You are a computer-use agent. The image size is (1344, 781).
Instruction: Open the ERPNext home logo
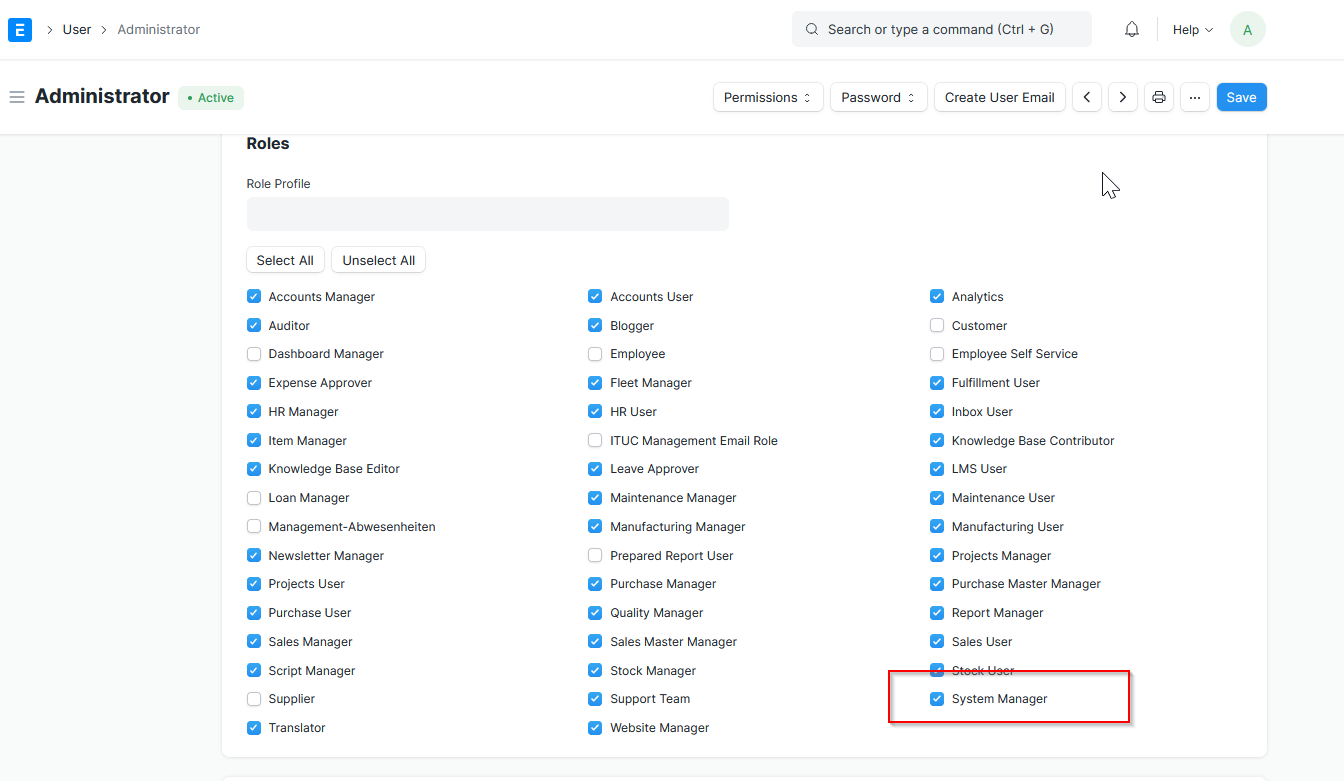[x=20, y=29]
